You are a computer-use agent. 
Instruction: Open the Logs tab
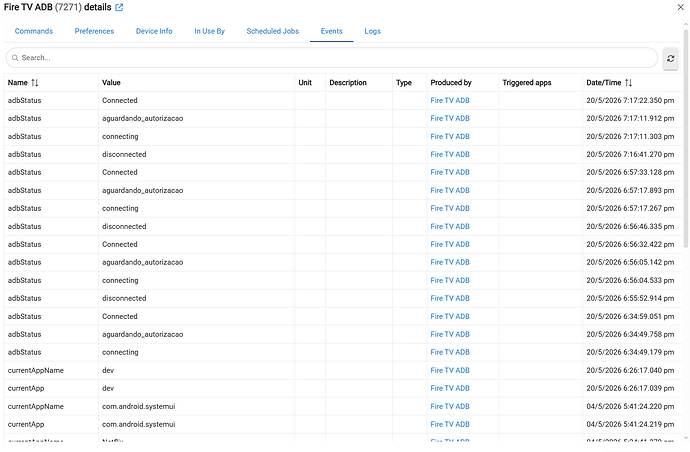point(372,31)
